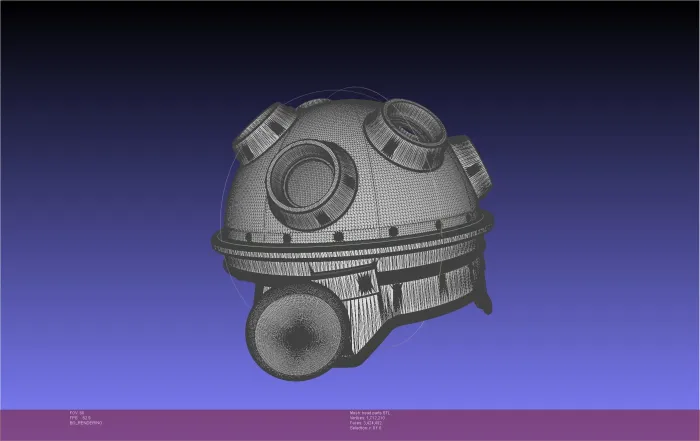700x441 pixels.
Task: Click the small tab protruding at the lower right
Action: pos(485,300)
